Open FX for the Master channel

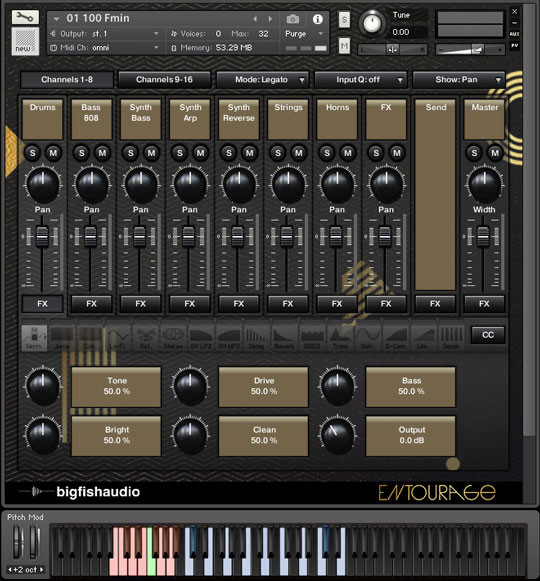484,304
